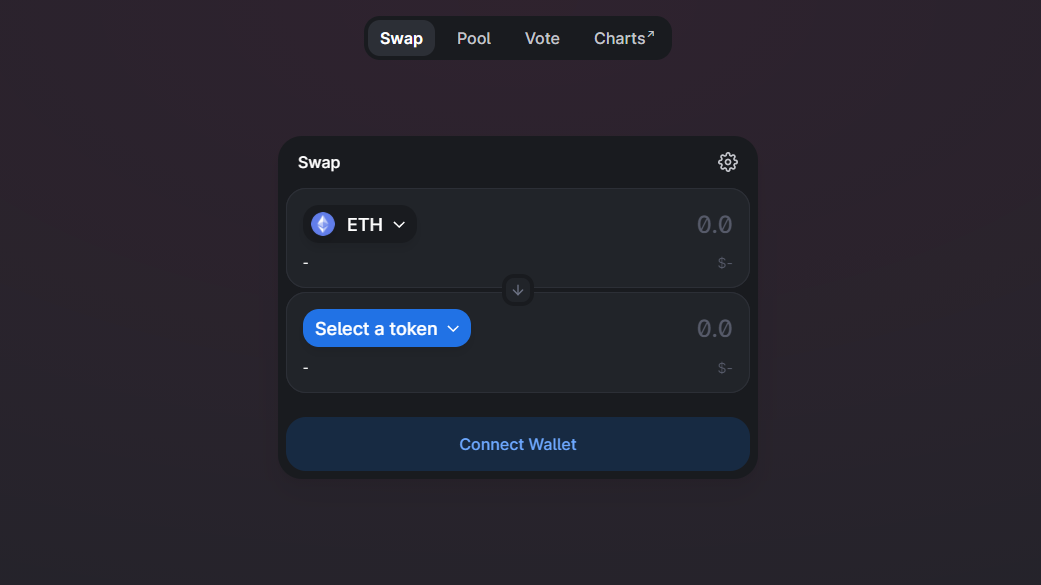Expand the chevron next to ETH
This screenshot has height=585, width=1041.
click(400, 225)
